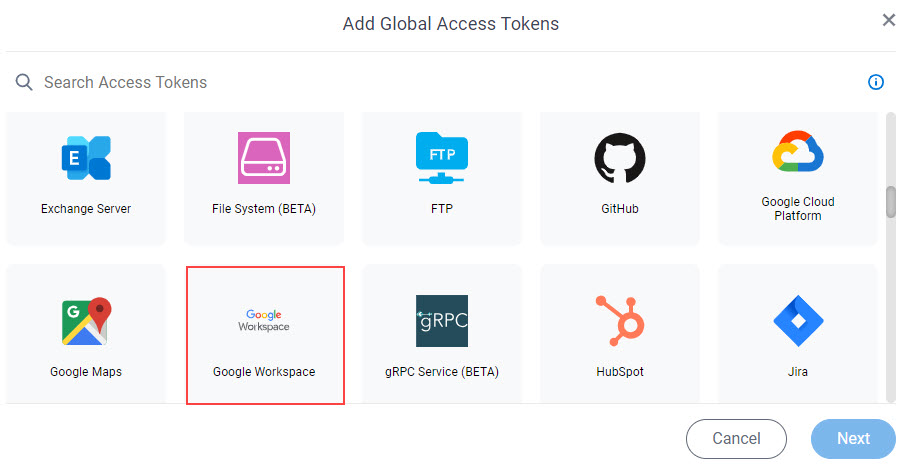Focus the Search Access Tokens field
Screen dimensions: 903x464
point(438,82)
